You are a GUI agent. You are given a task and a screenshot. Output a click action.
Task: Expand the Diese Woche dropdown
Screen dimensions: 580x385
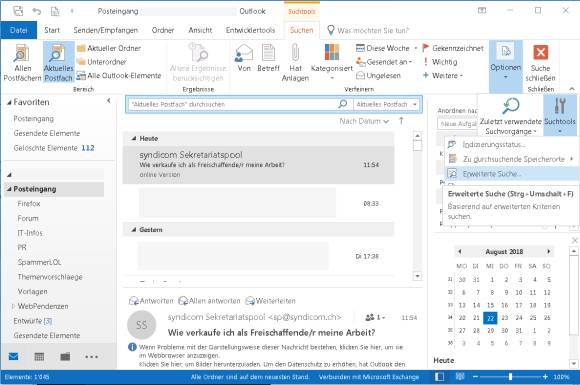[x=416, y=48]
